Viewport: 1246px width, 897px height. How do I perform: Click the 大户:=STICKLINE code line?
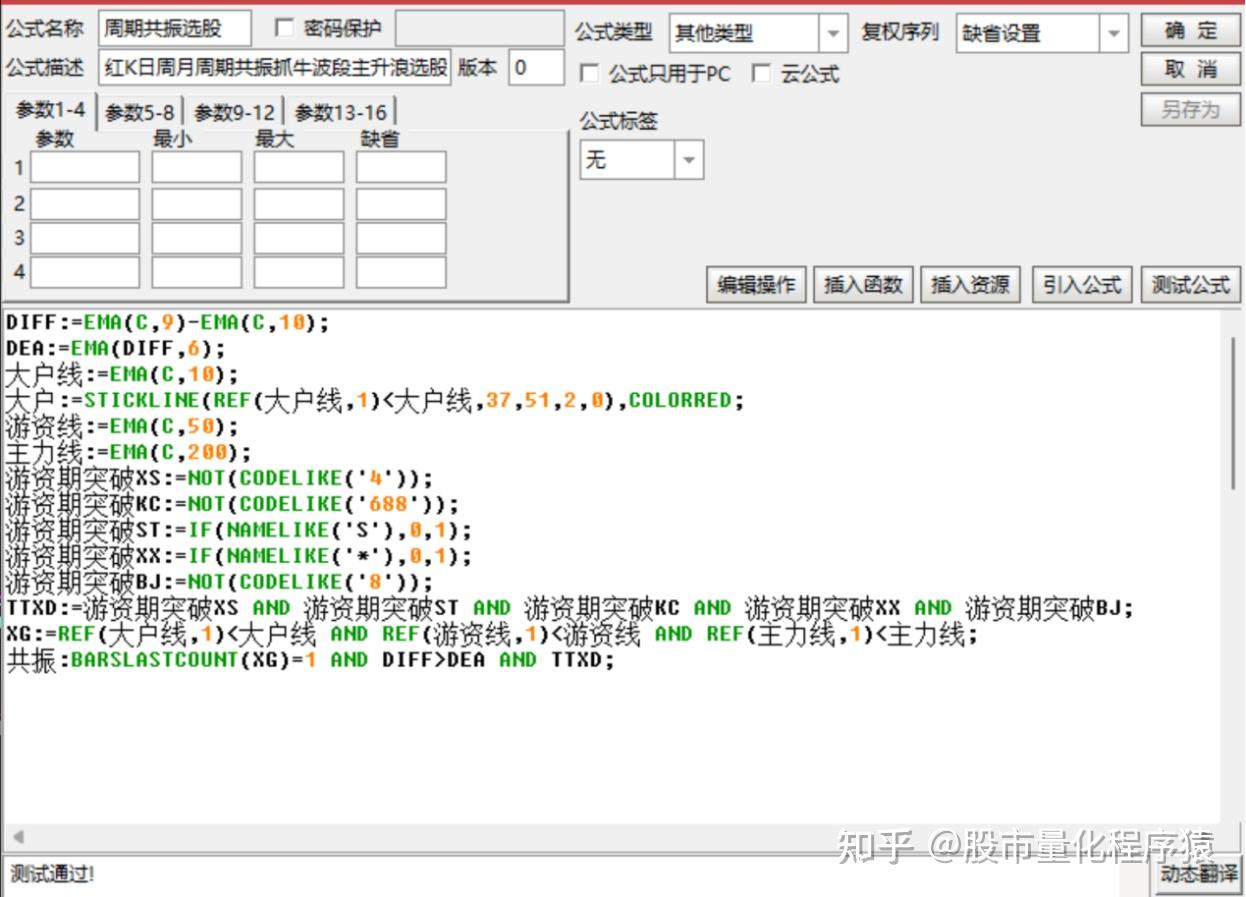pyautogui.click(x=375, y=401)
